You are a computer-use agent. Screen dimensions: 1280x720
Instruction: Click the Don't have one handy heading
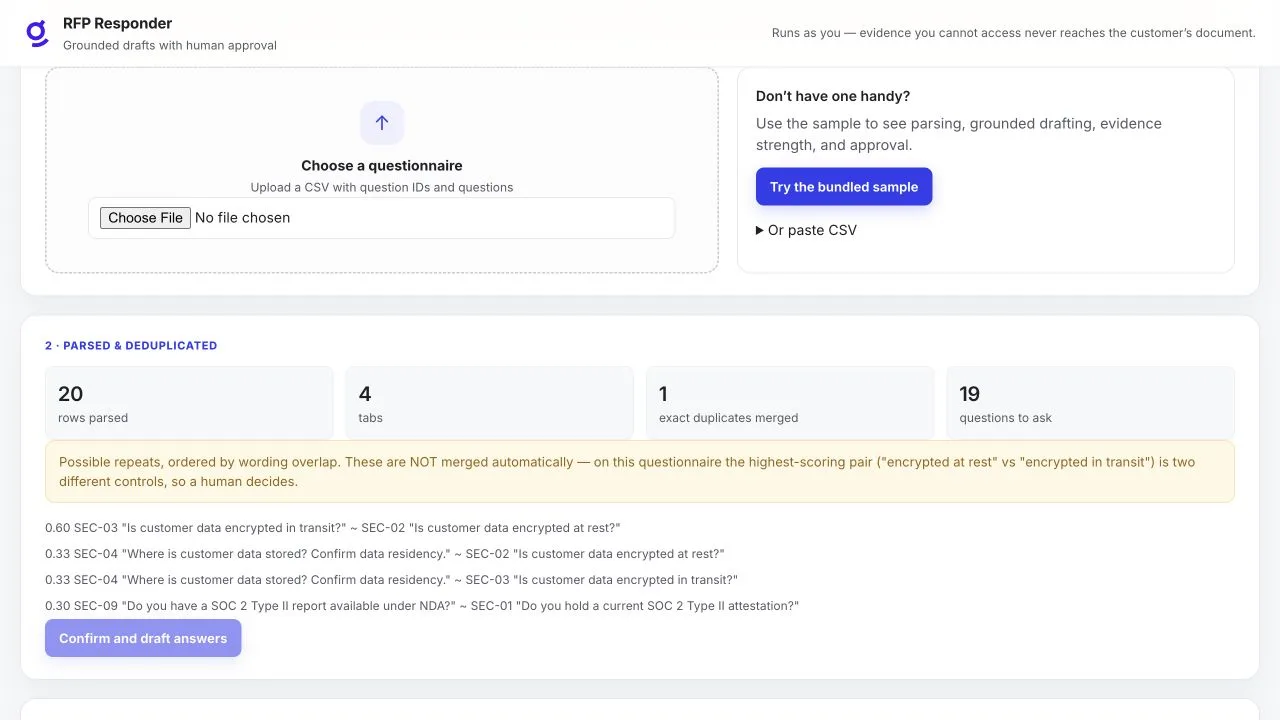pos(833,96)
